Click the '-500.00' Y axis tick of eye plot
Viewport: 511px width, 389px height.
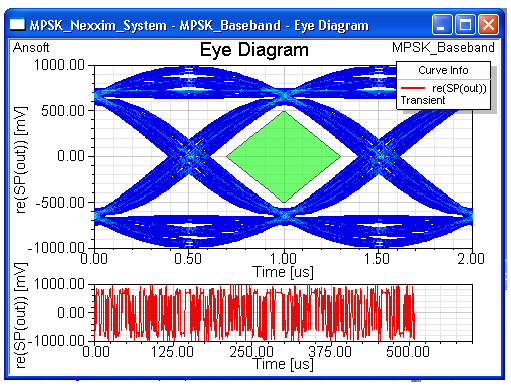(60, 203)
